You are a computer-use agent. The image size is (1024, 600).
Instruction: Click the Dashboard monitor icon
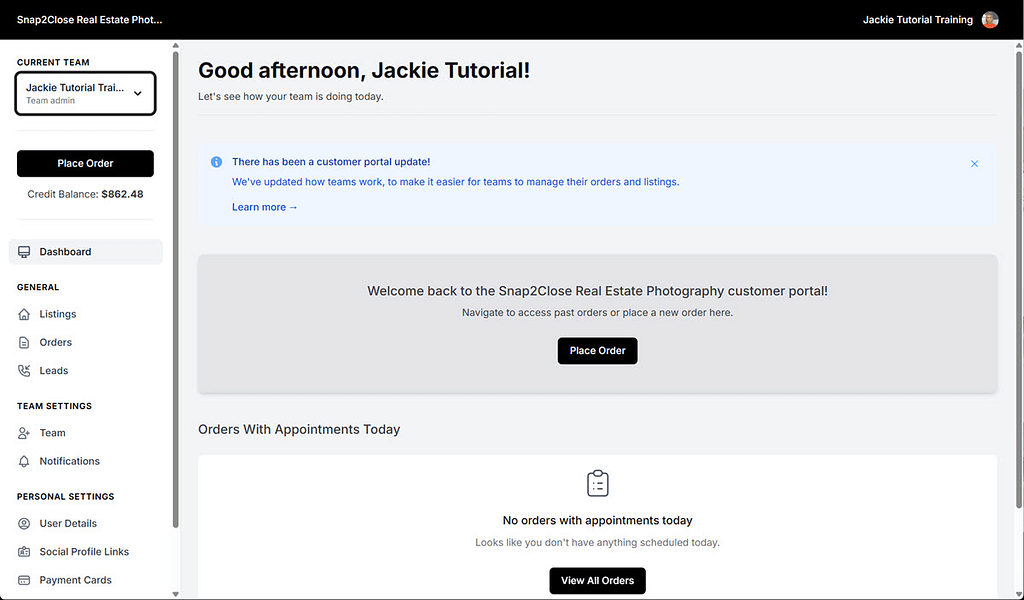[x=25, y=252]
